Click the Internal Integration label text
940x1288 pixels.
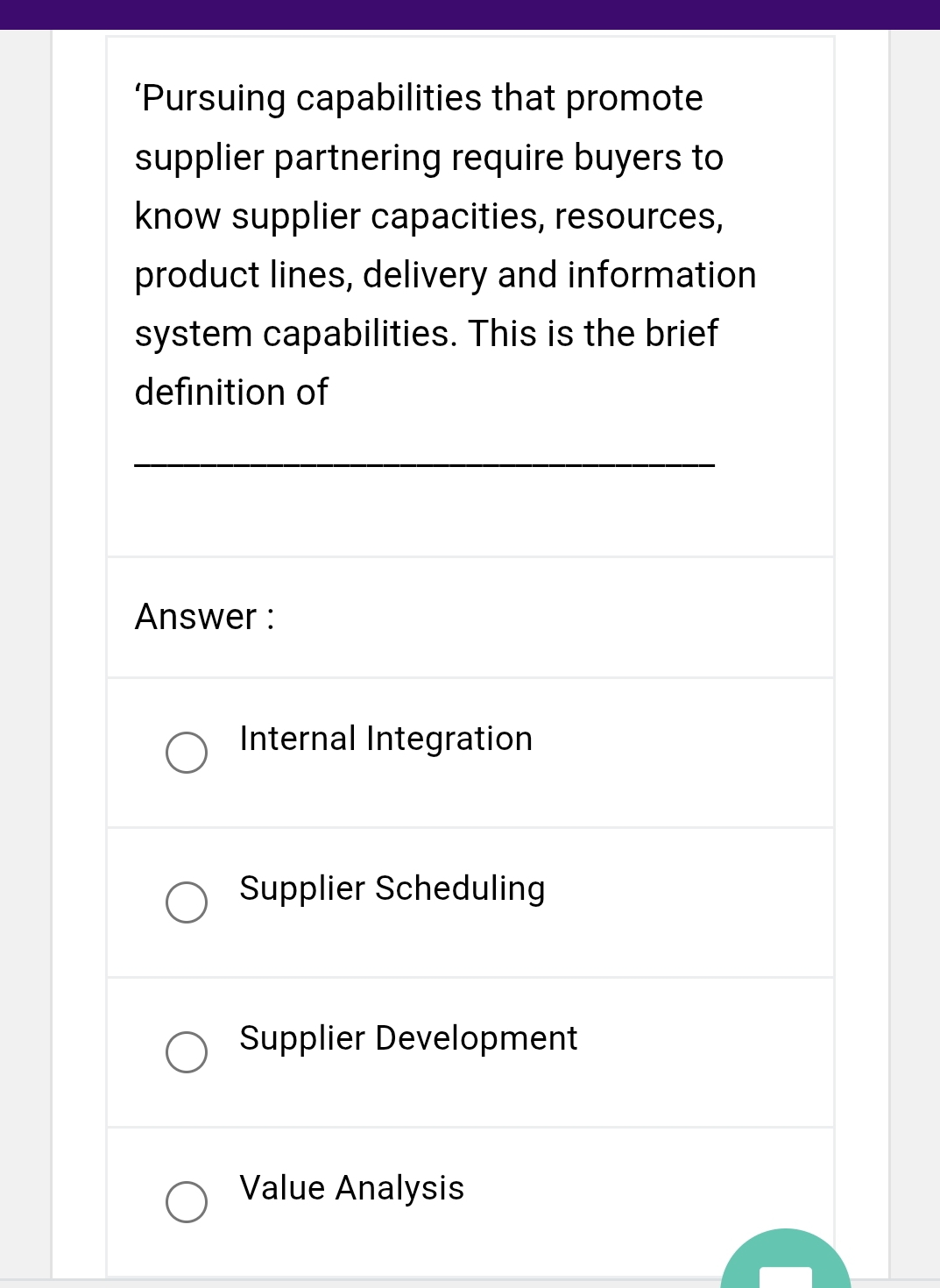coord(385,739)
